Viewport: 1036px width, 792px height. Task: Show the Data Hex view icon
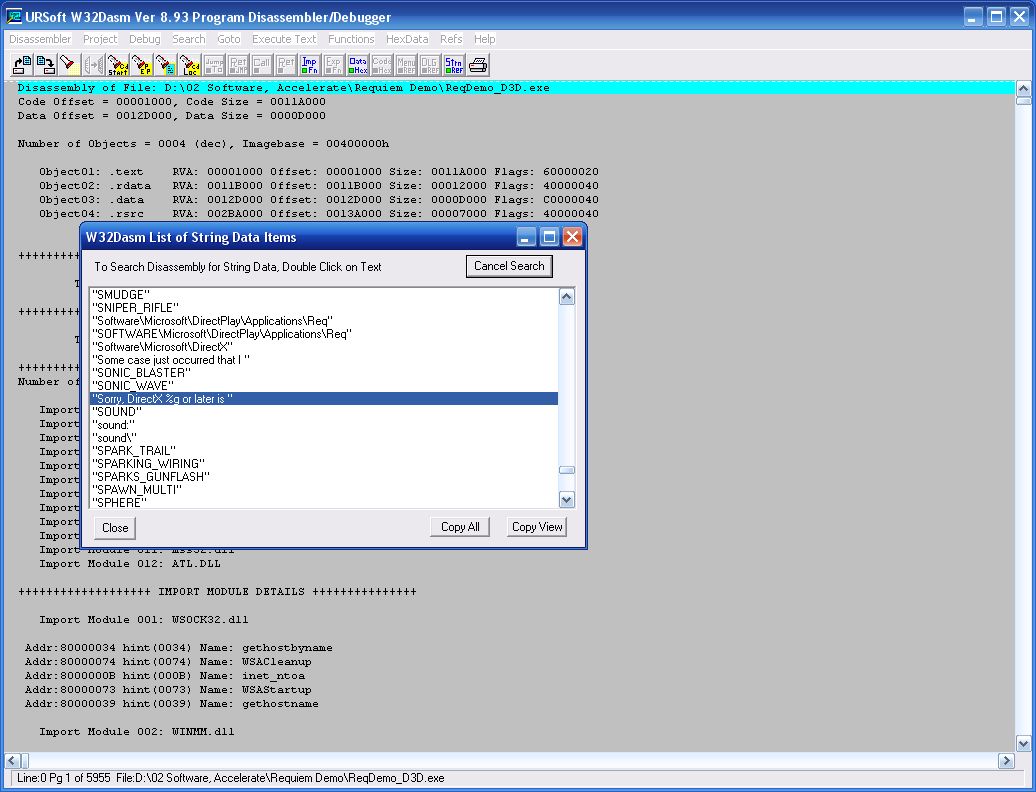(358, 65)
